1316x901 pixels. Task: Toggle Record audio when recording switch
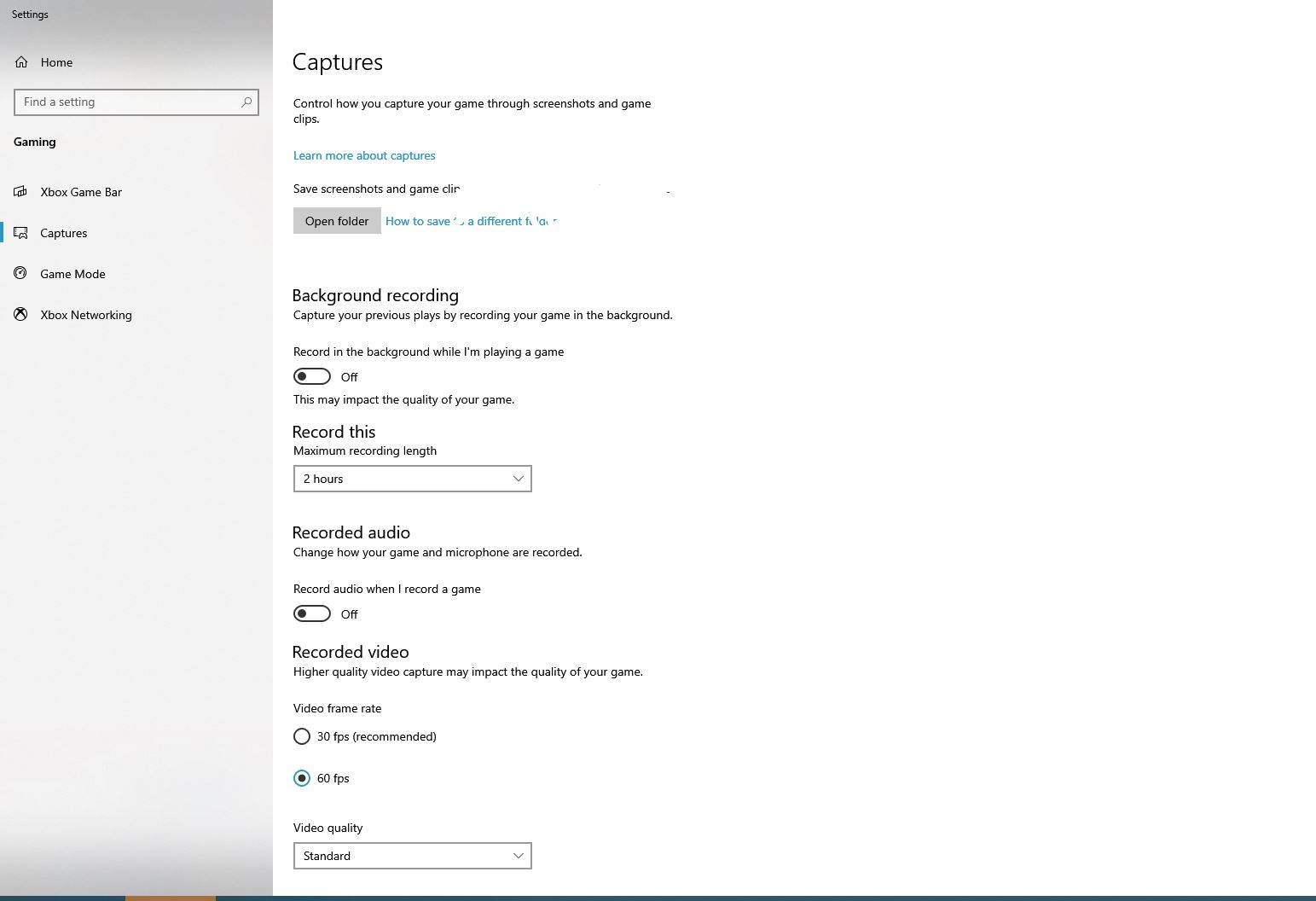[312, 613]
